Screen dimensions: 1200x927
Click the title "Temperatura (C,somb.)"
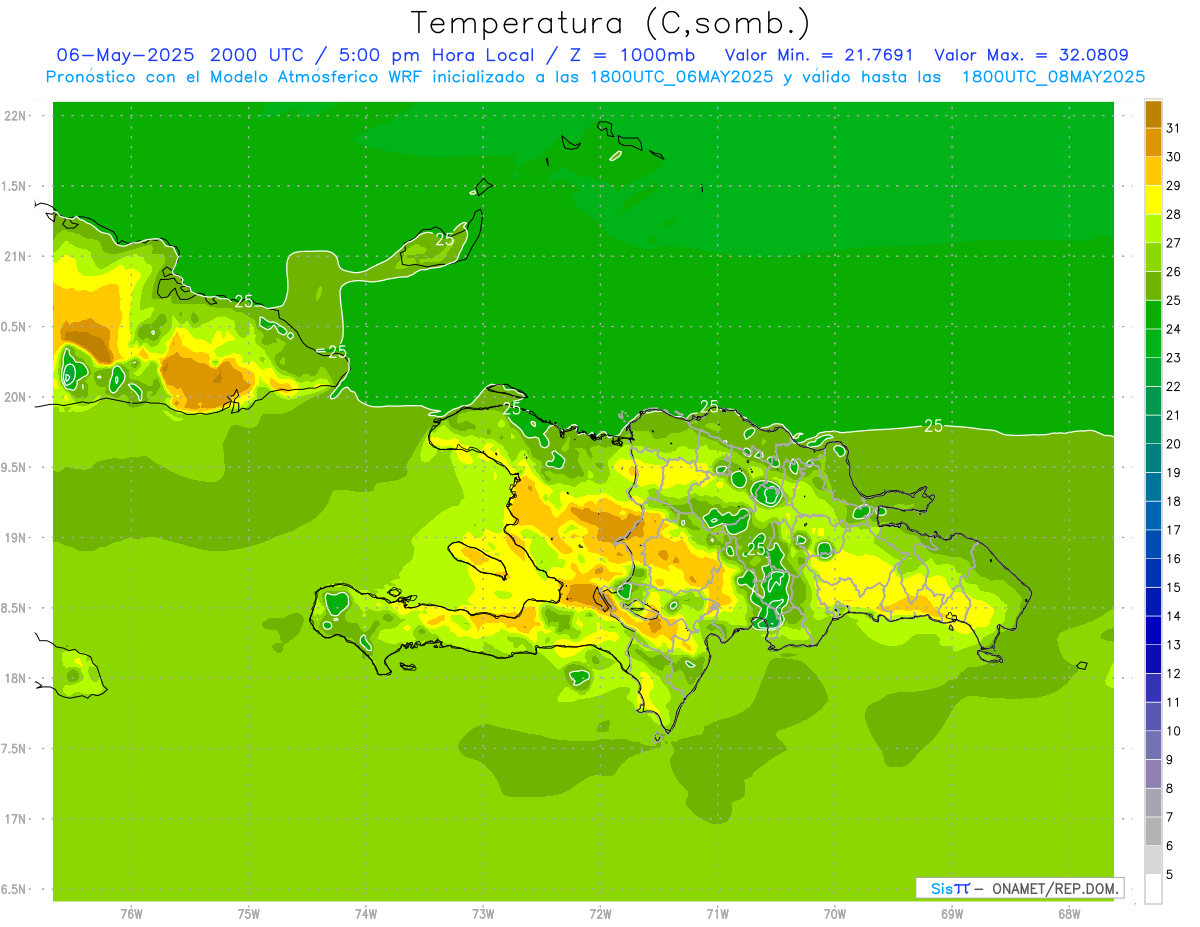coord(610,23)
